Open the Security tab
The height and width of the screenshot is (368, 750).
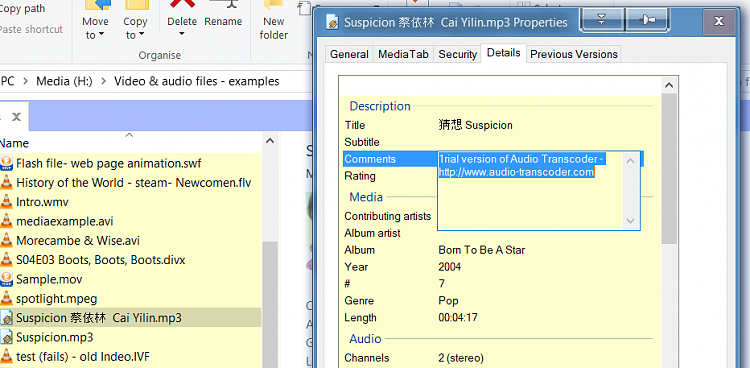coord(457,54)
